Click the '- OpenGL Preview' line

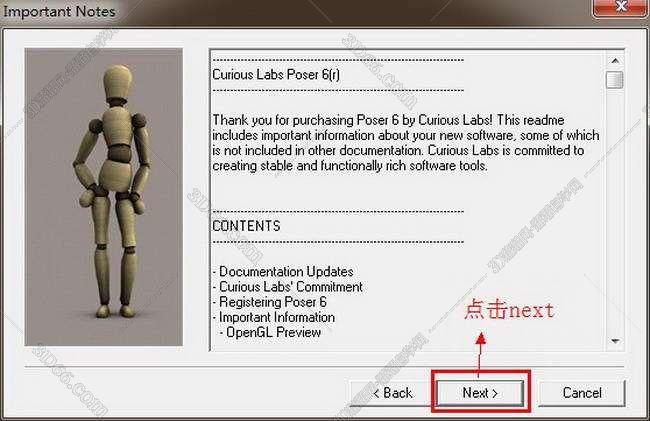coord(270,332)
